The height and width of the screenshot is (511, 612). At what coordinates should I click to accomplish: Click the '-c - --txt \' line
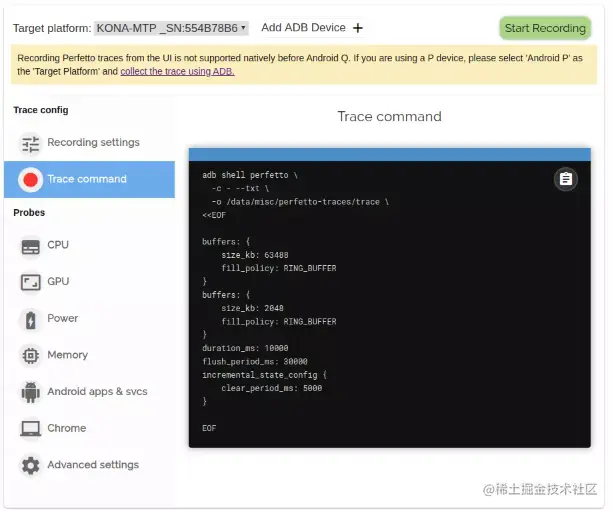pyautogui.click(x=240, y=189)
